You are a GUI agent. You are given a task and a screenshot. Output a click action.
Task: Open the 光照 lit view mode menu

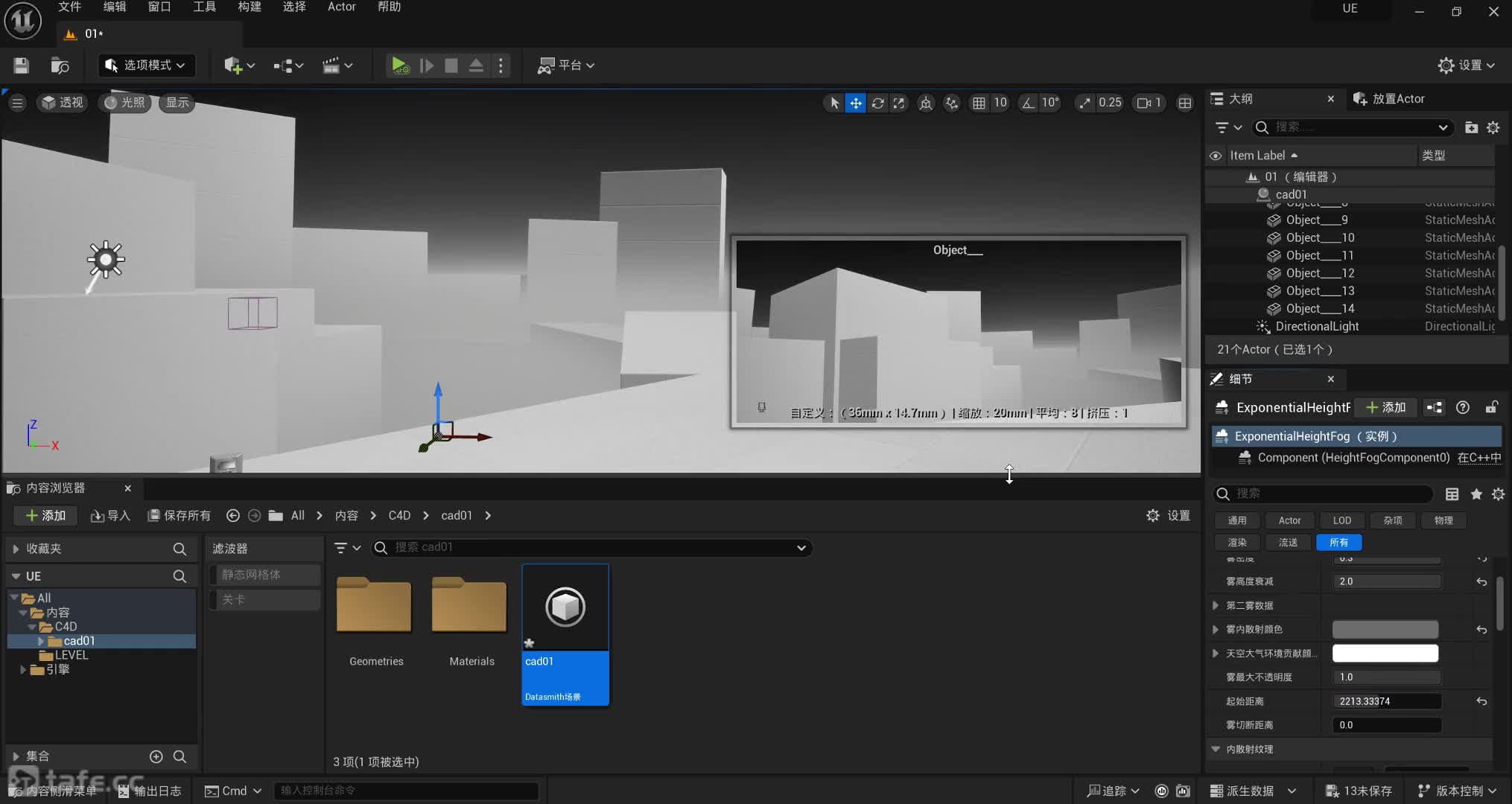(124, 103)
